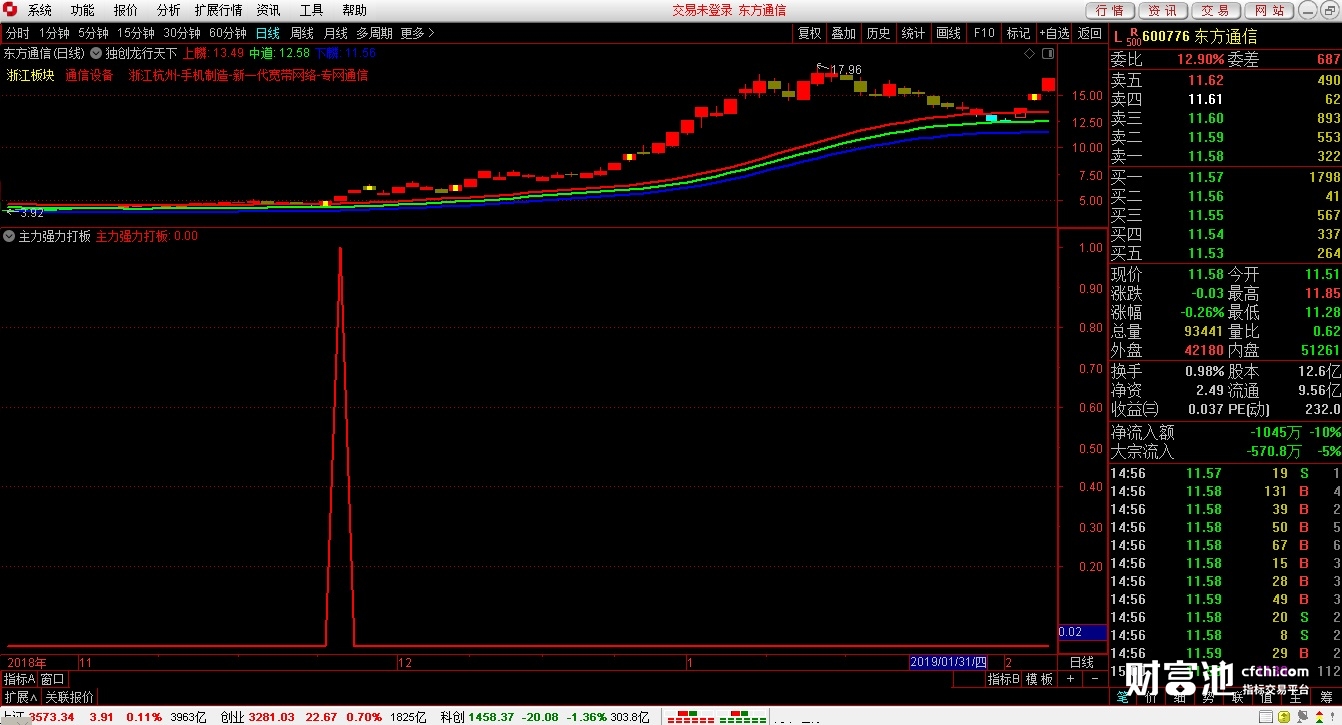Select the 15分钟 period
Image resolution: width=1342 pixels, height=725 pixels.
coord(135,33)
